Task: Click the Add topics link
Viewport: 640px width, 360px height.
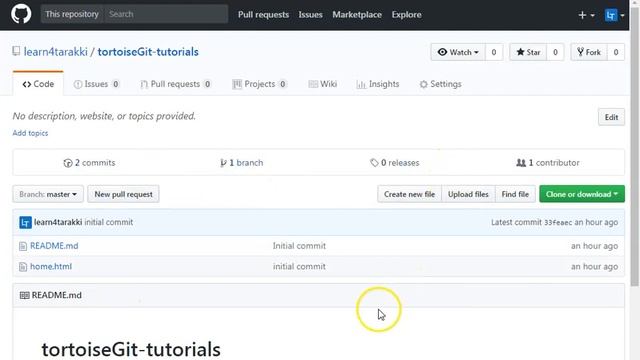Action: (30, 133)
